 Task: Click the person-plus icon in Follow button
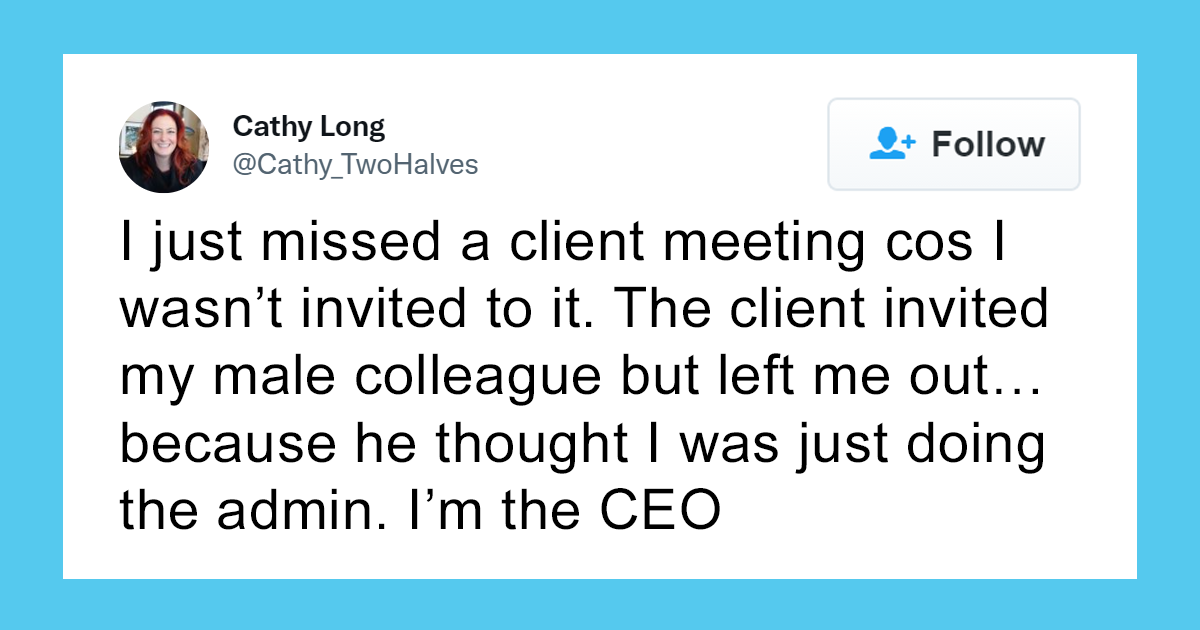pos(892,144)
